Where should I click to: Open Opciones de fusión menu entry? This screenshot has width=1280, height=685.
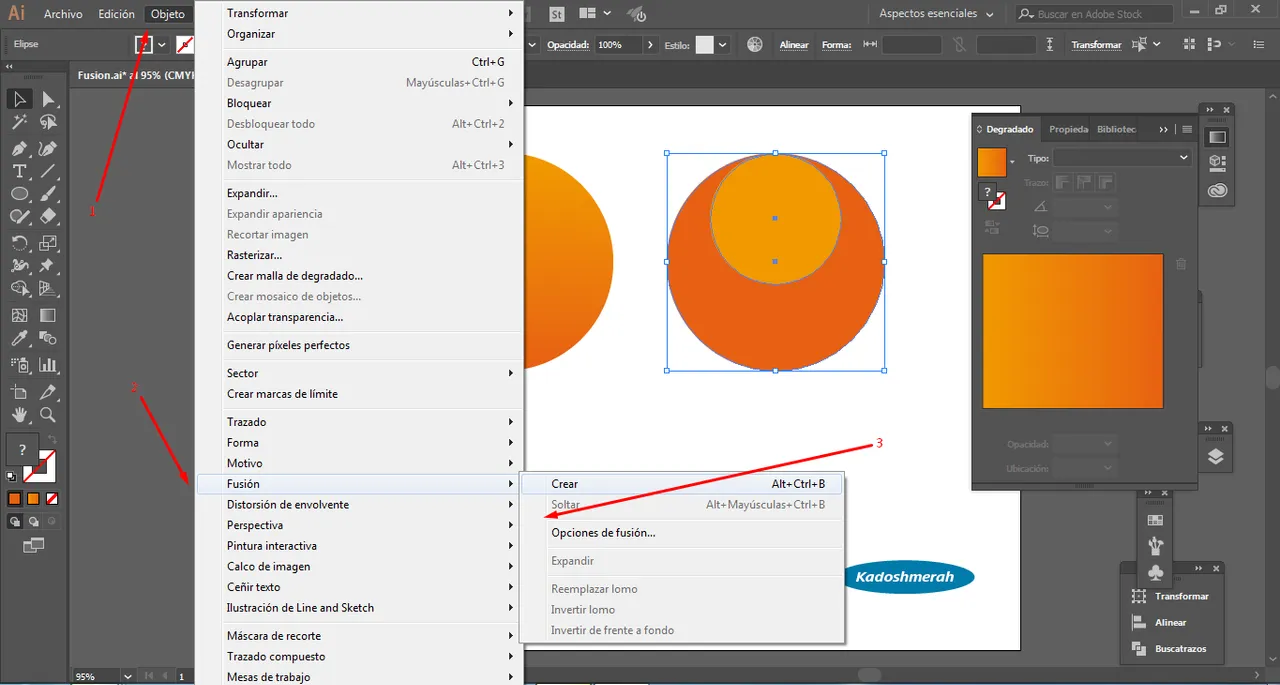pos(603,533)
